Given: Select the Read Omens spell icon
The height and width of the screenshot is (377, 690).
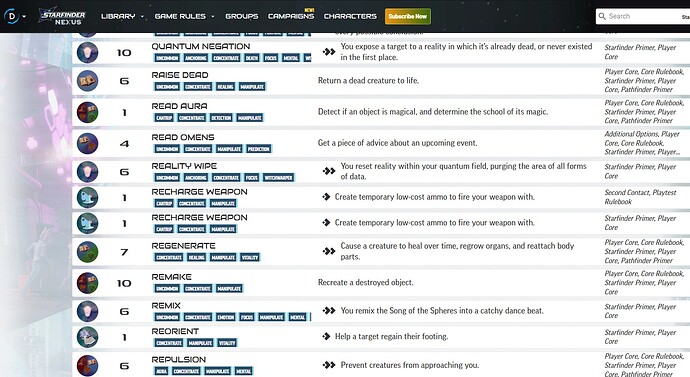Looking at the screenshot, I should click(87, 143).
